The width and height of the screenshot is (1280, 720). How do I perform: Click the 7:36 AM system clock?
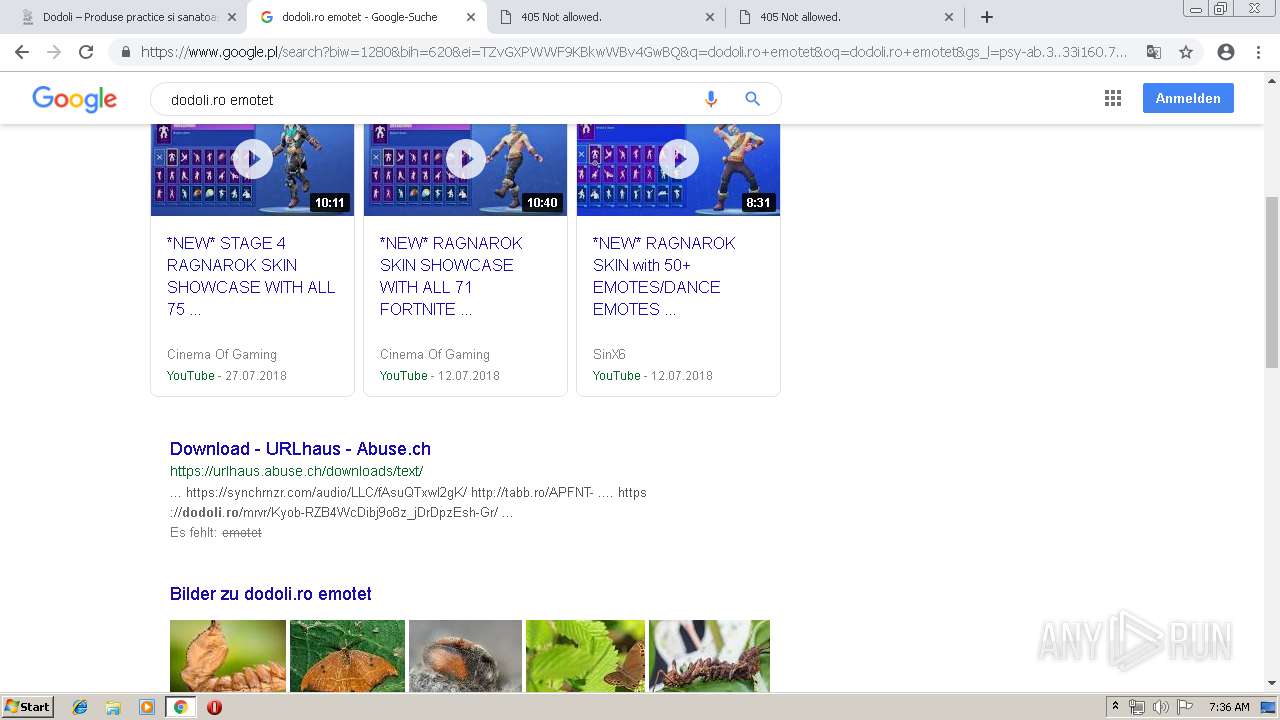pyautogui.click(x=1229, y=707)
